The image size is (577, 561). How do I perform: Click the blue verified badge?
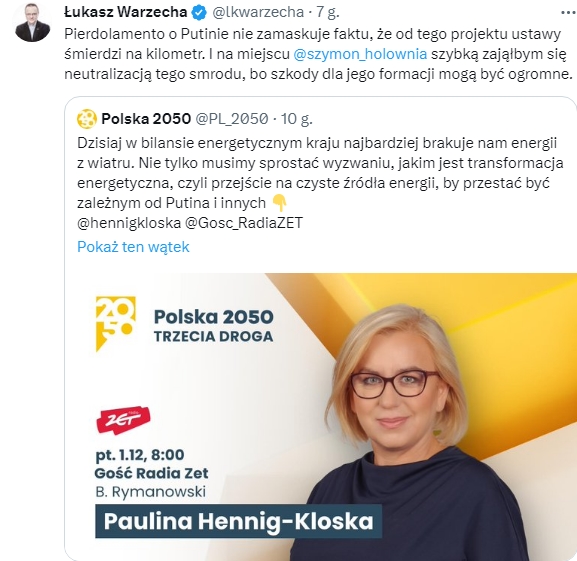[x=199, y=13]
